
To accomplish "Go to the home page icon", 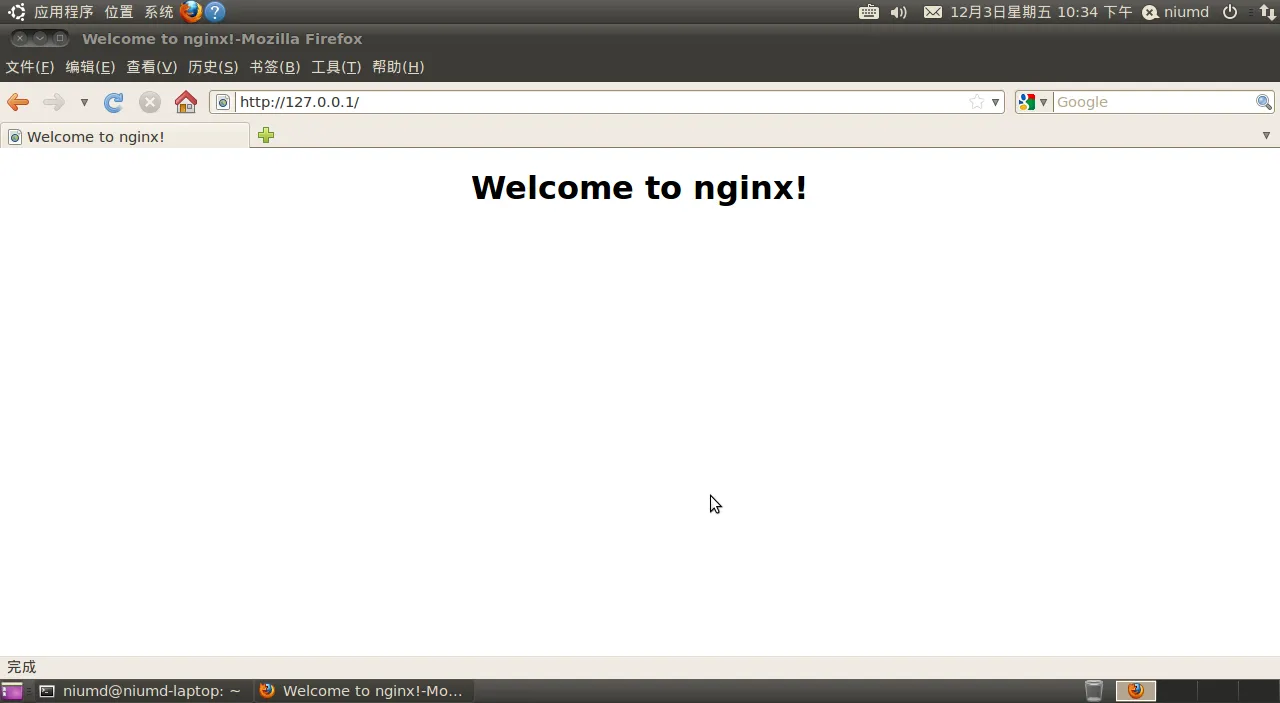I will click(x=186, y=102).
